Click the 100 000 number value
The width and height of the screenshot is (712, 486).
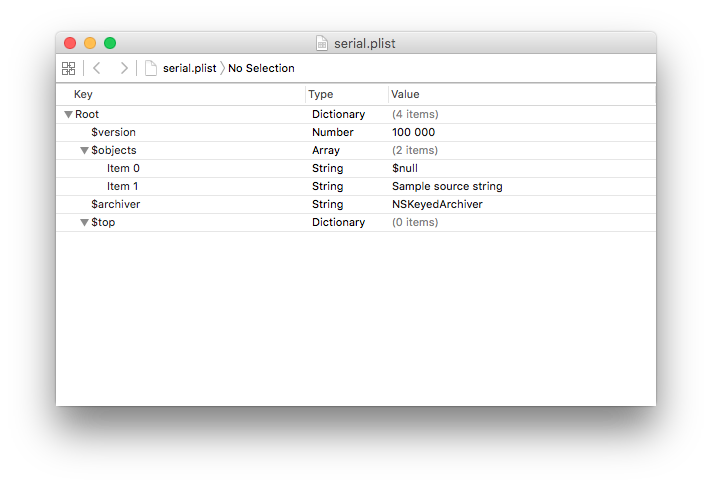click(413, 132)
